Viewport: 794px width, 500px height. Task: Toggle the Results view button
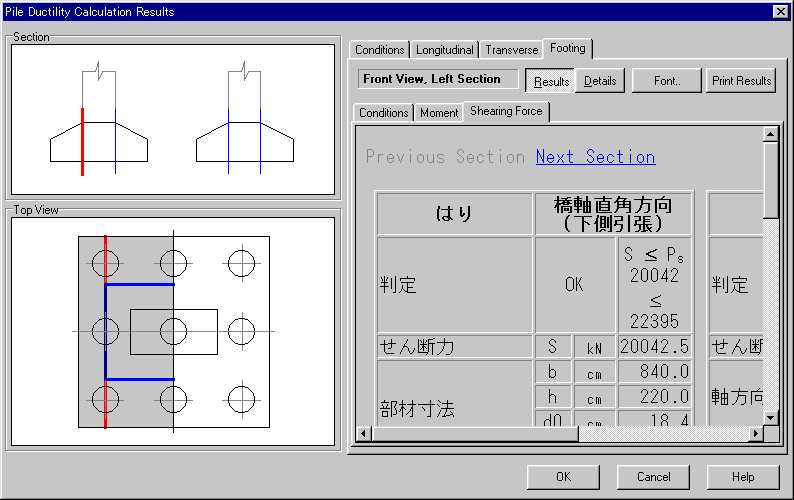click(x=550, y=81)
